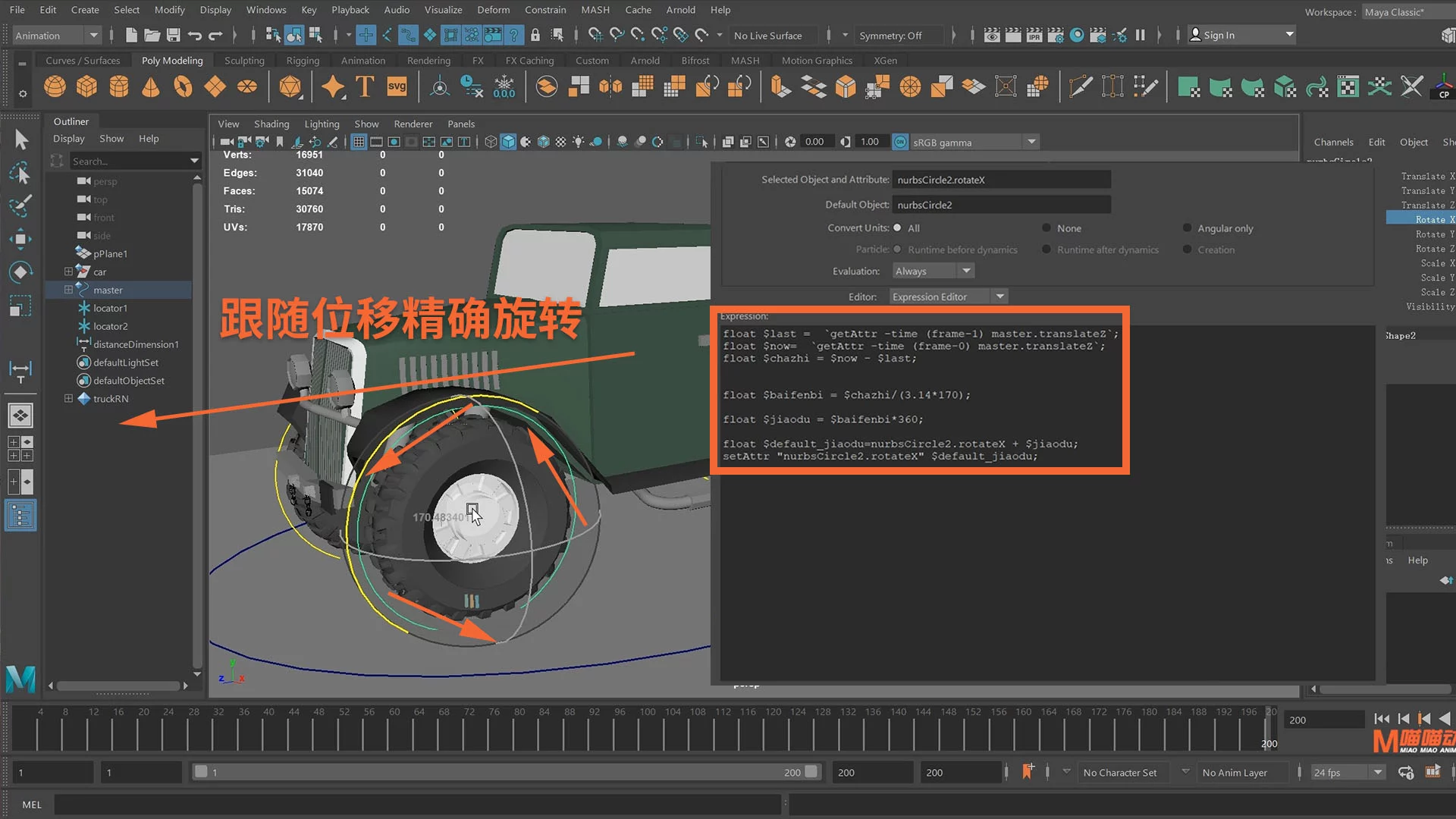
Task: Open the Animation menu set dropdown
Action: coord(57,35)
